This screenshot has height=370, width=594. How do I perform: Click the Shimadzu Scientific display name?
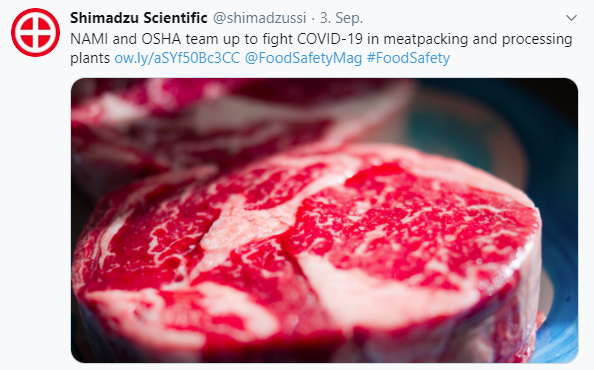(139, 18)
